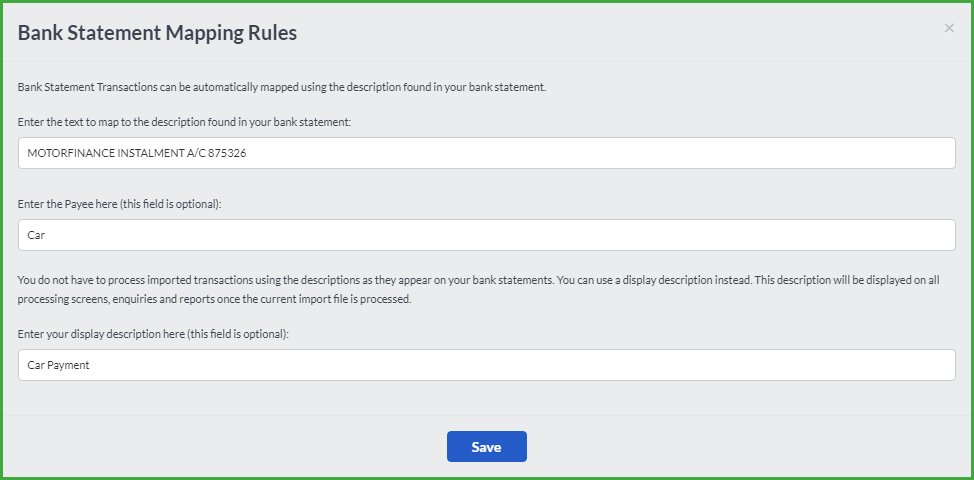Screen dimensions: 974x480
Task: Click the 'Enter the text to map' label
Action: (x=184, y=122)
